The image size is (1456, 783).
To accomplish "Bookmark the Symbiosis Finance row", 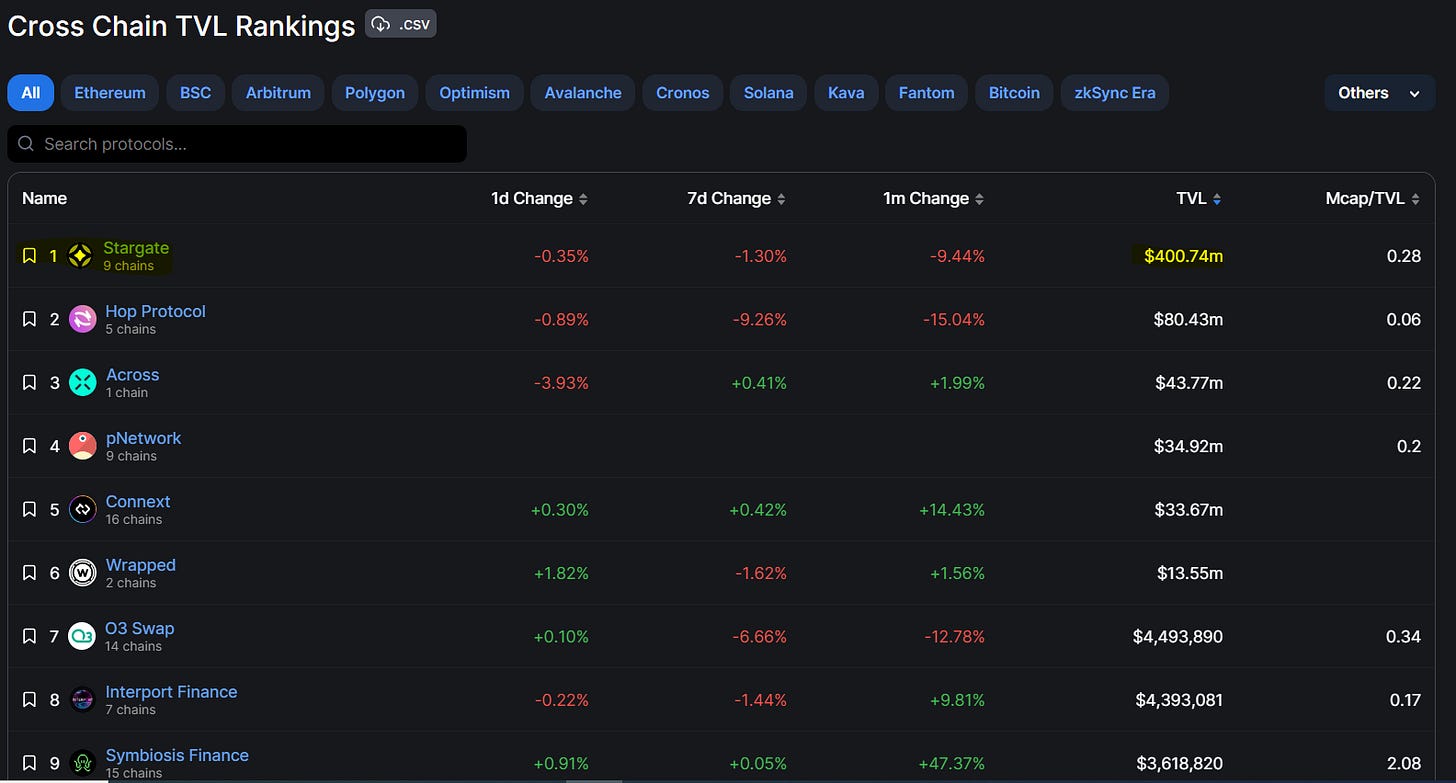I will 29,763.
